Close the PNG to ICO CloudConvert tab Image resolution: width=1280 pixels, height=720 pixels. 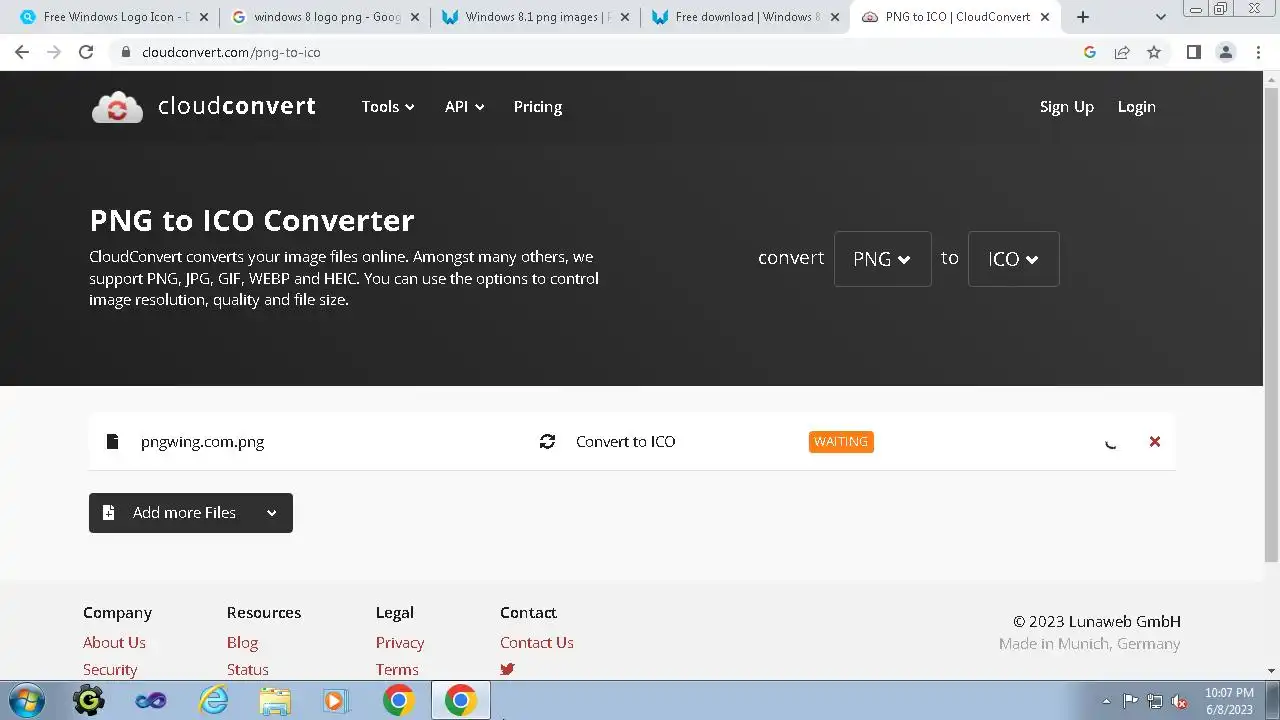coord(1045,17)
